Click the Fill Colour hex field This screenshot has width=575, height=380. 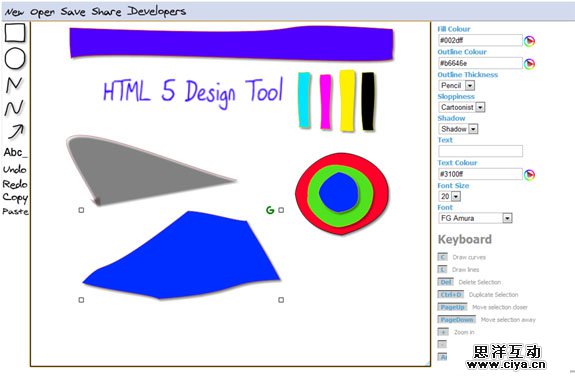click(480, 40)
